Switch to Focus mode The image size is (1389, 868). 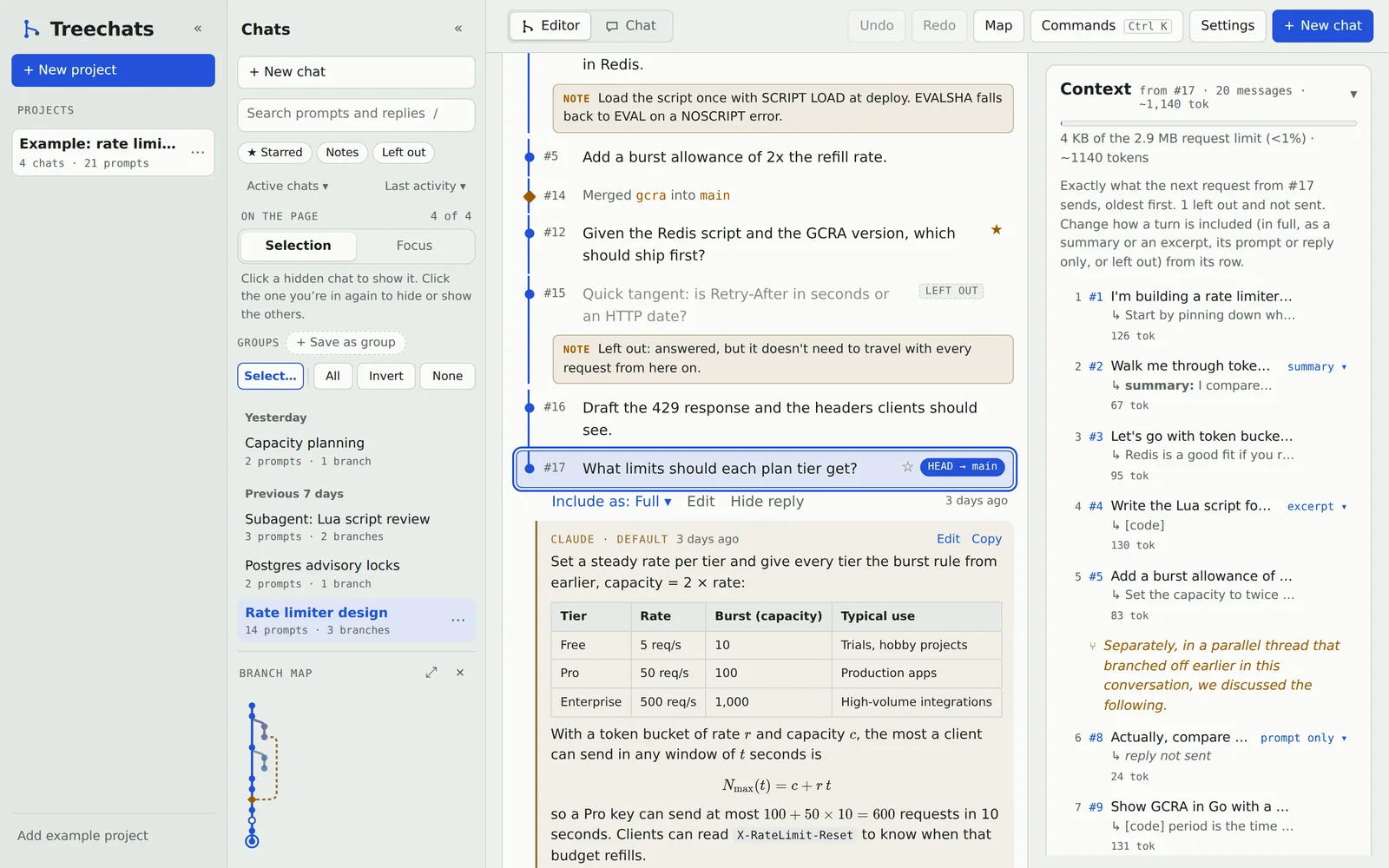[414, 246]
